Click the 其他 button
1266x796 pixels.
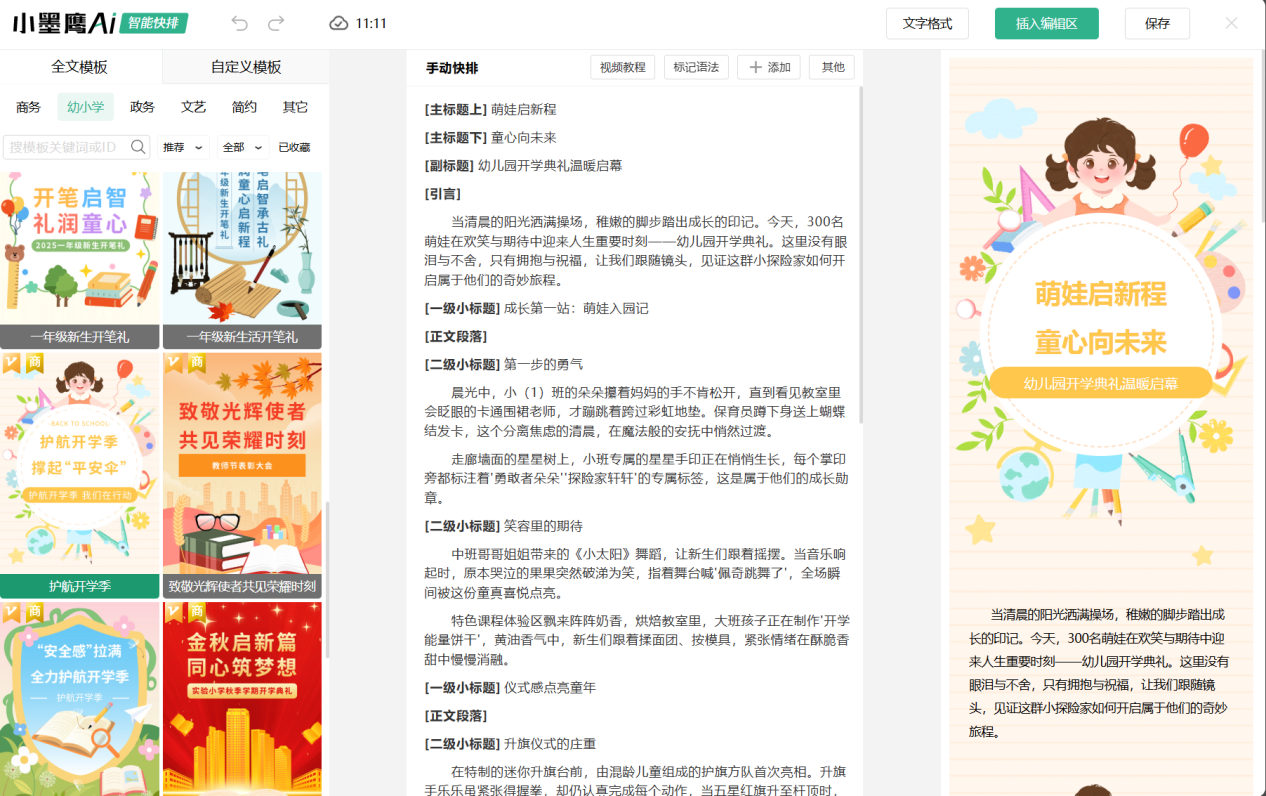[x=832, y=67]
